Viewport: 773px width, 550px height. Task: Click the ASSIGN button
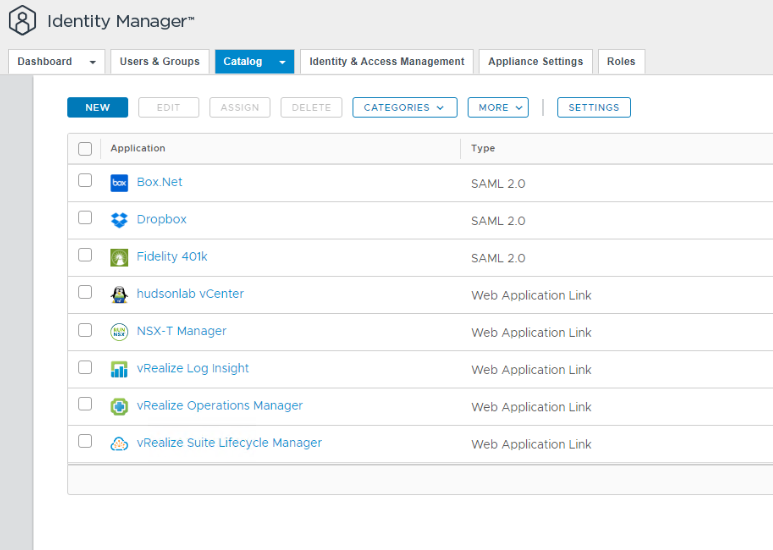click(240, 107)
